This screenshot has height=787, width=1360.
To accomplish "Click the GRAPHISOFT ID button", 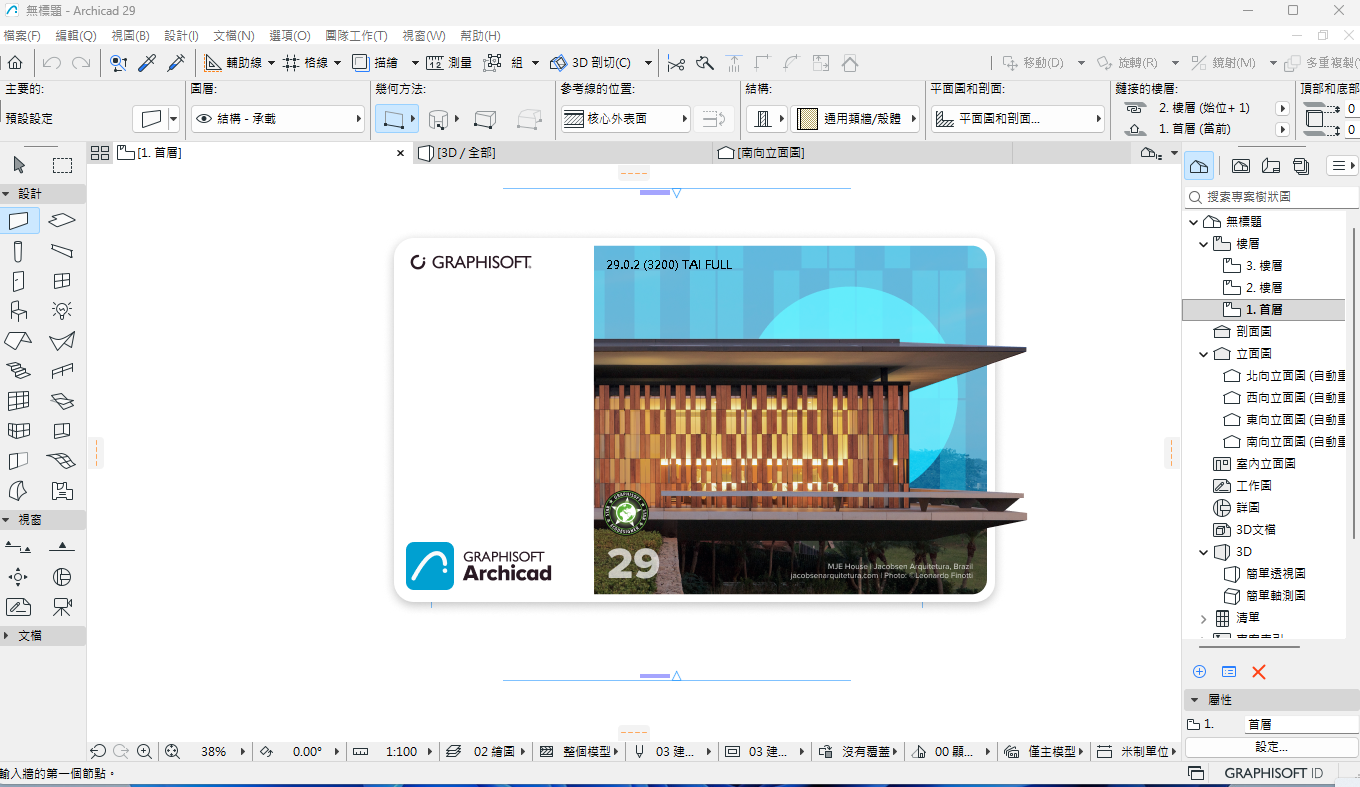I will point(1273,773).
